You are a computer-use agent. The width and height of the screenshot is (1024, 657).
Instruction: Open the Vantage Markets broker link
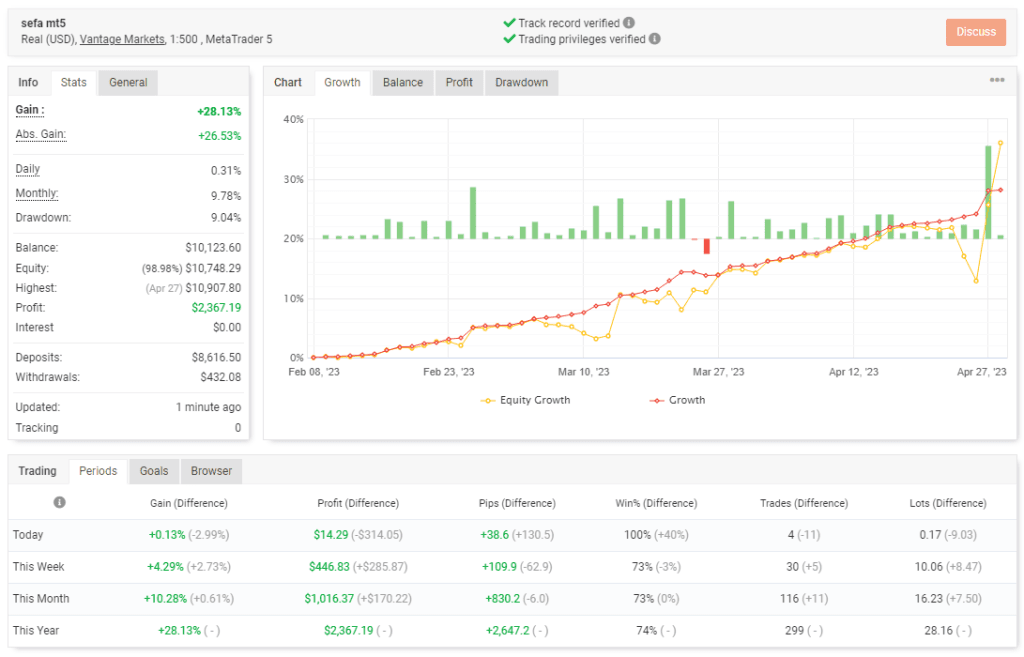[122, 39]
